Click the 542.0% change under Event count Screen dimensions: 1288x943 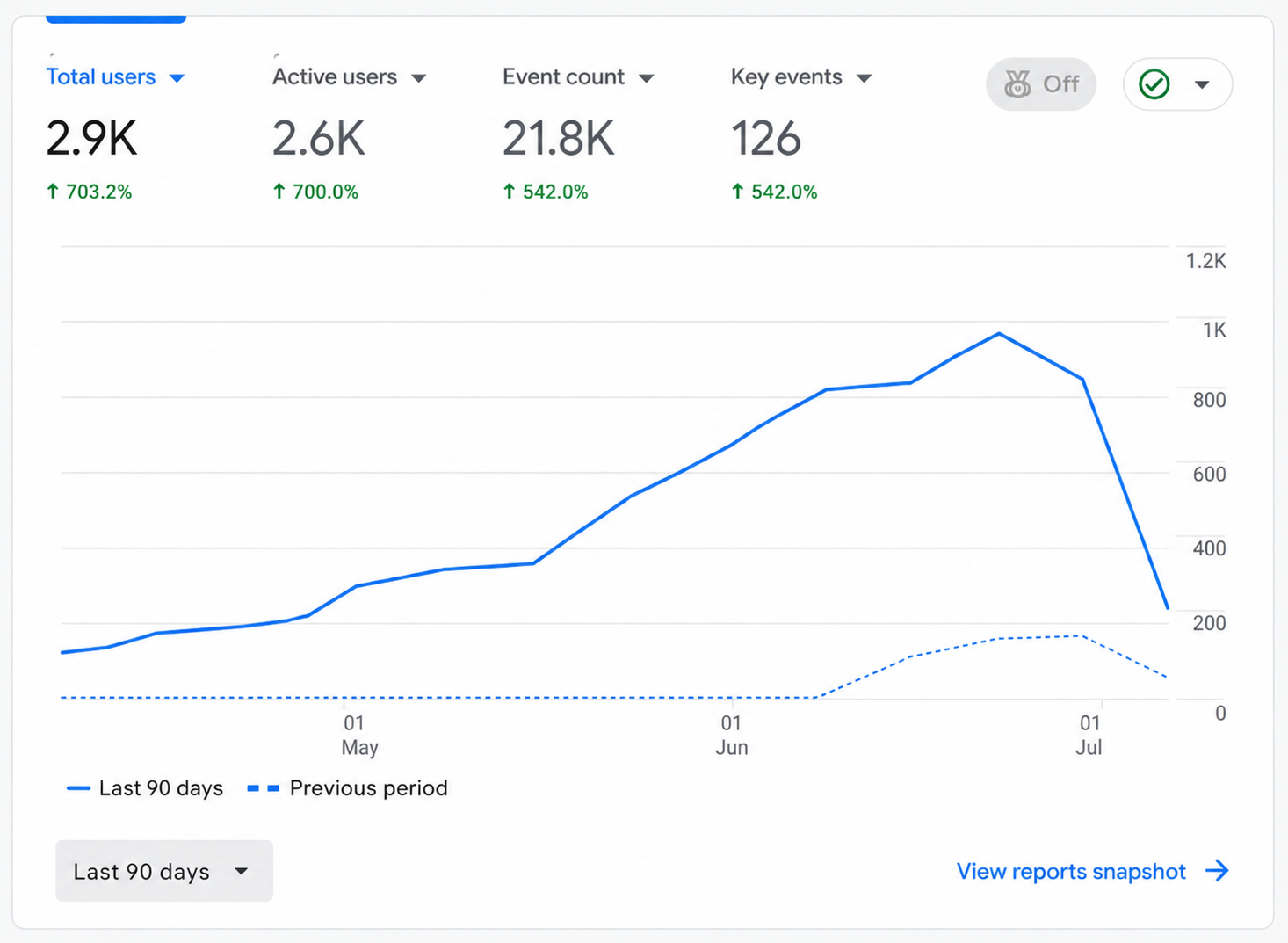[546, 192]
